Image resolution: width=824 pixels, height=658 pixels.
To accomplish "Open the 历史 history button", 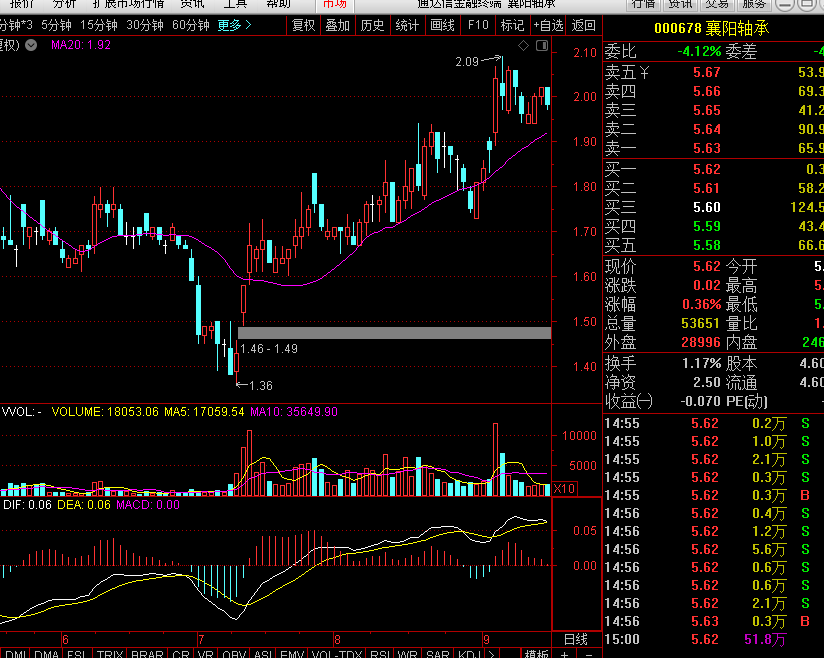I will (373, 25).
